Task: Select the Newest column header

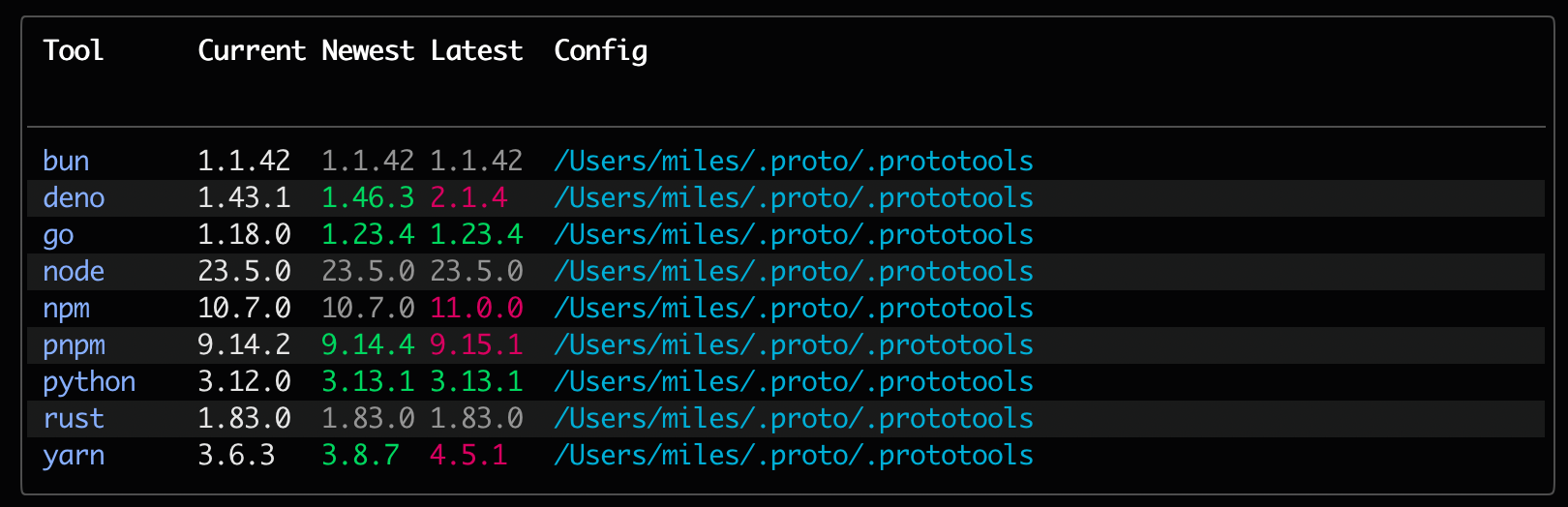Action: tap(368, 50)
